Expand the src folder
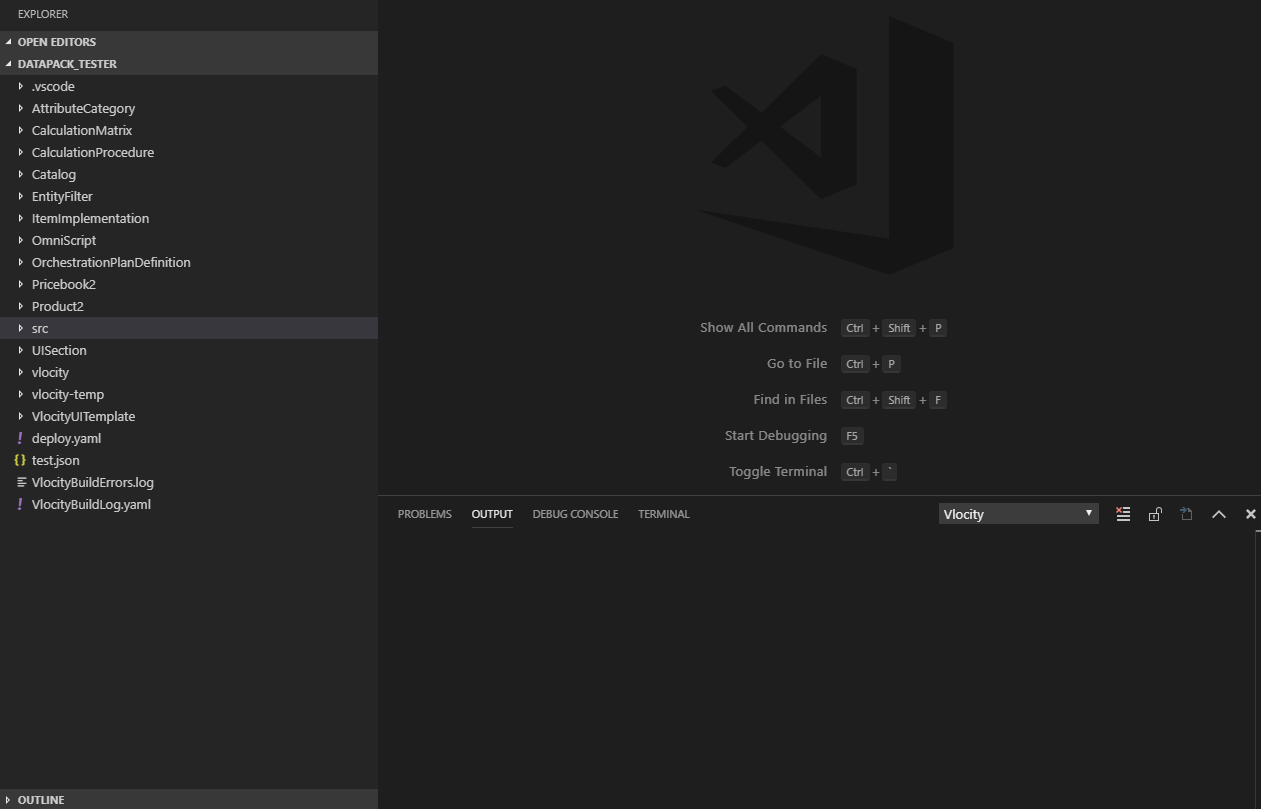Viewport: 1261px width, 809px height. [x=189, y=328]
